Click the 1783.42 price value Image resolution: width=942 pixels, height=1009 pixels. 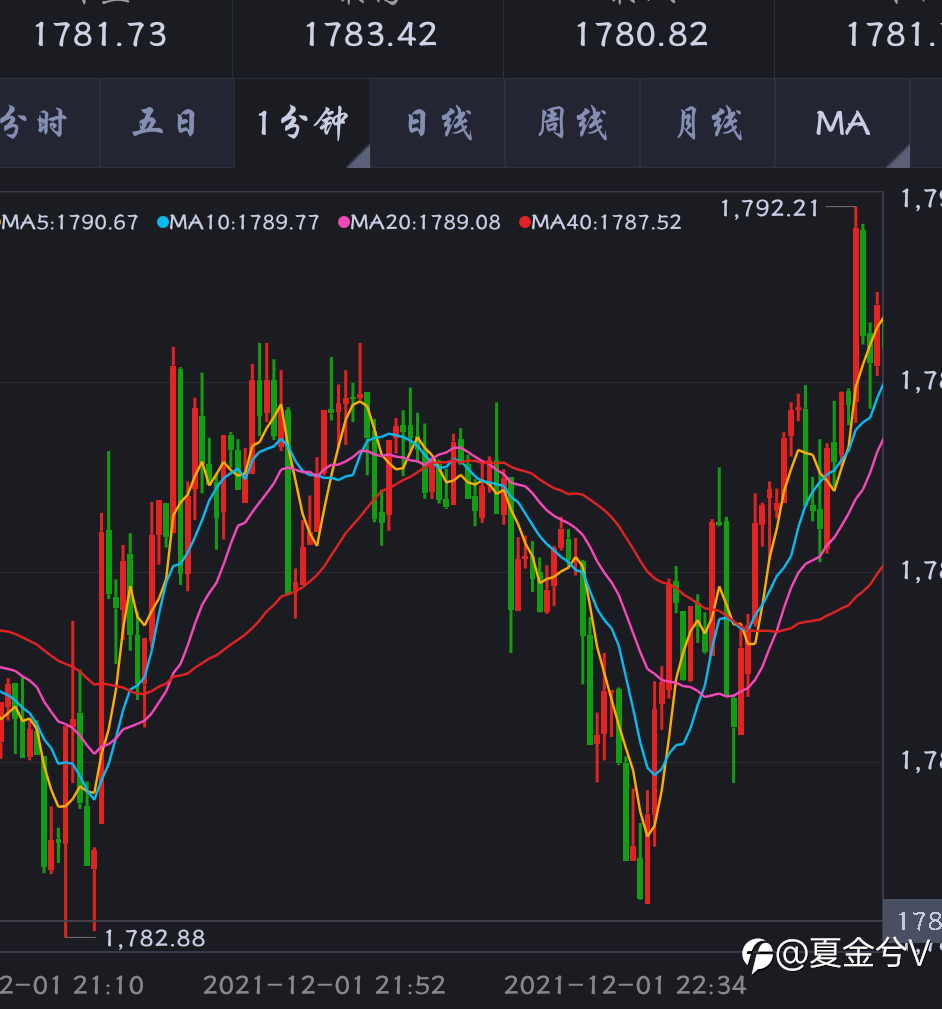click(x=371, y=35)
